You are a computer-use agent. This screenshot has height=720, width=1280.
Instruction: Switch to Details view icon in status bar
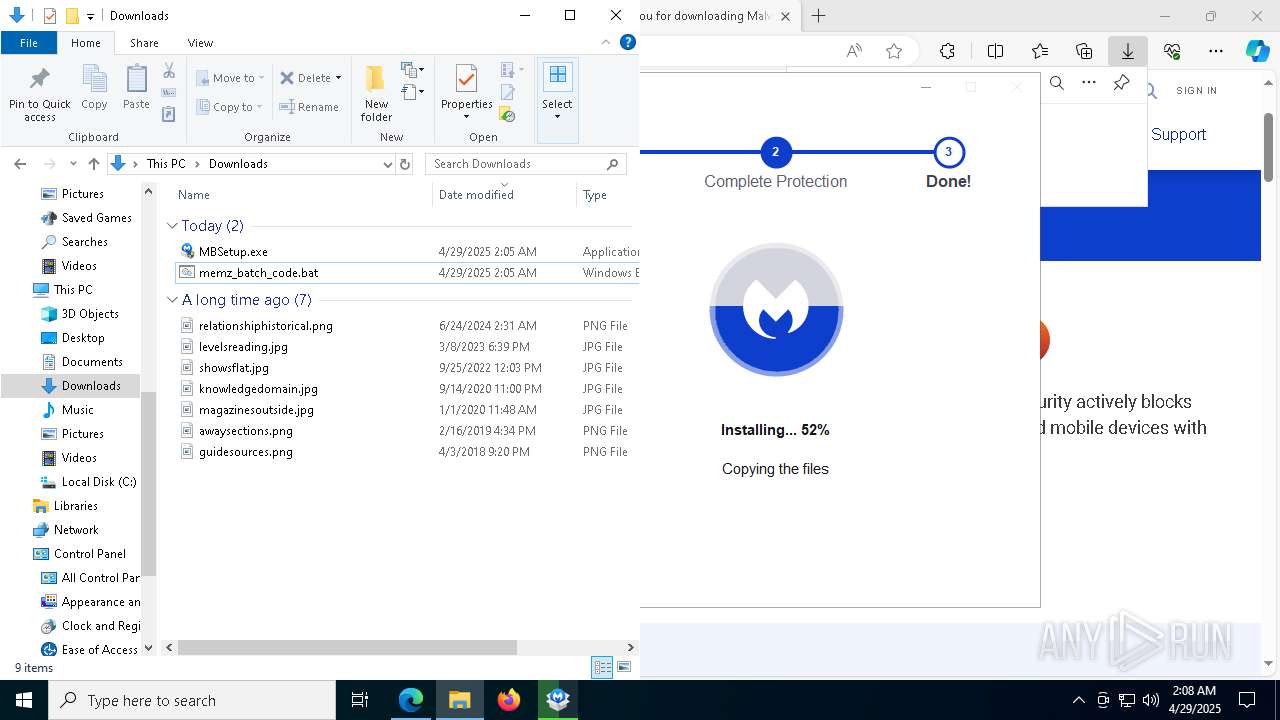(x=602, y=668)
